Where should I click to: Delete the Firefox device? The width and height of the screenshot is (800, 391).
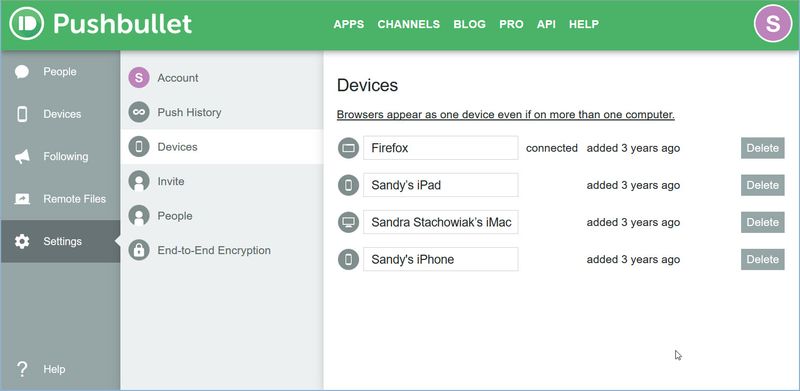(x=762, y=148)
